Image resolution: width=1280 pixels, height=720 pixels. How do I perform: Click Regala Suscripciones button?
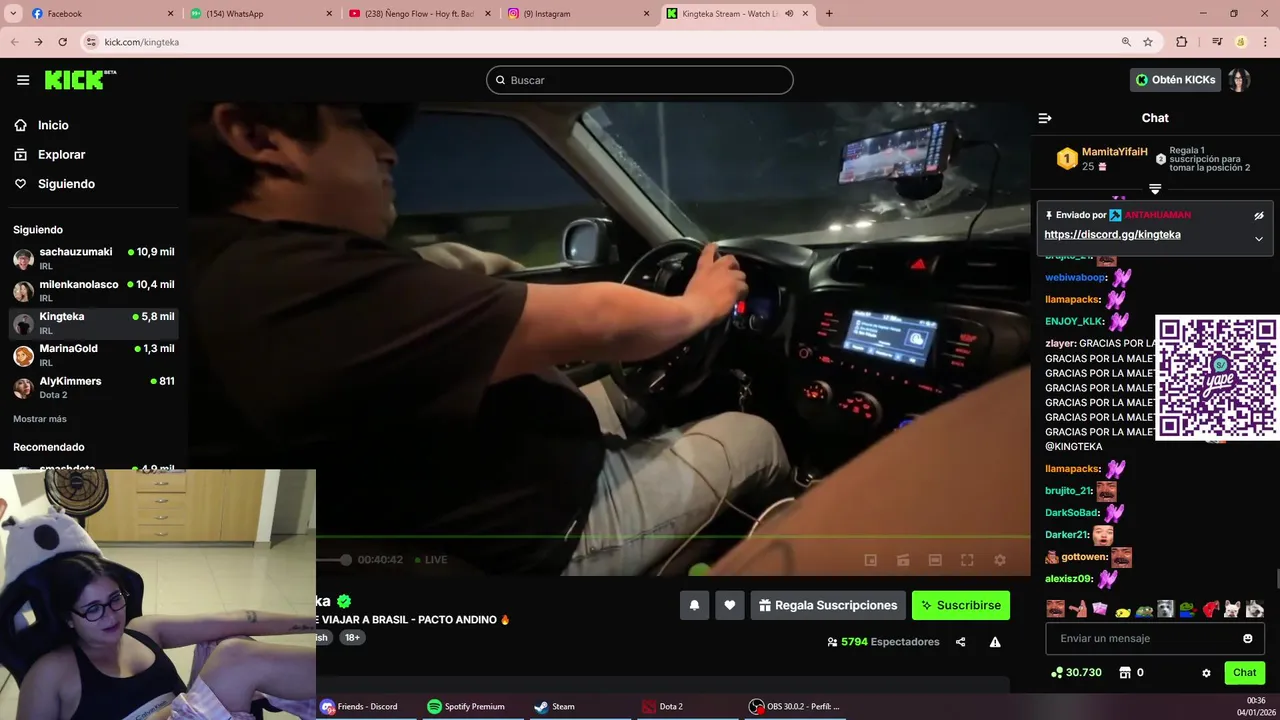(x=828, y=605)
